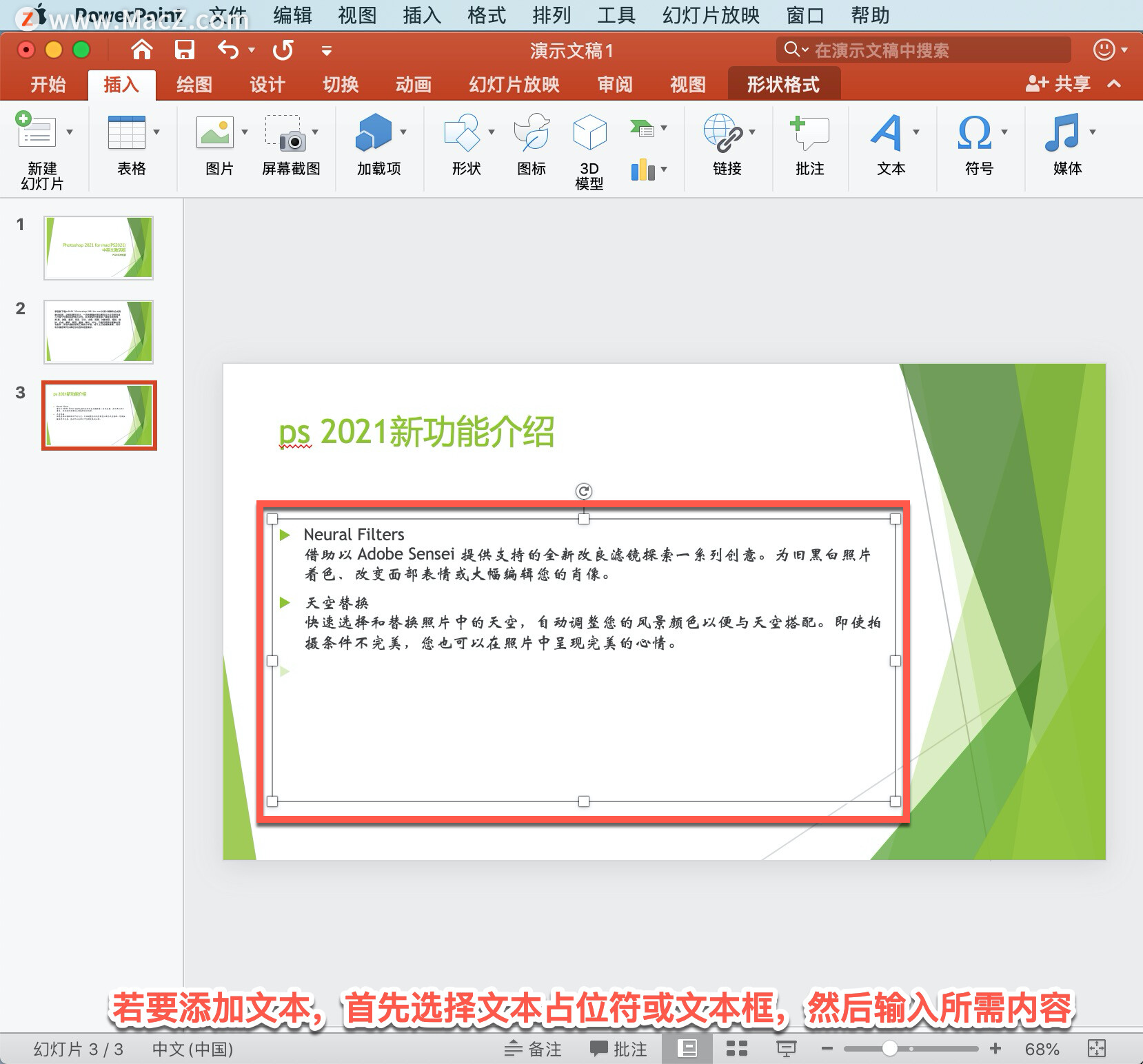This screenshot has width=1143, height=1064.
Task: Zoom in with the plus button
Action: tap(995, 1049)
